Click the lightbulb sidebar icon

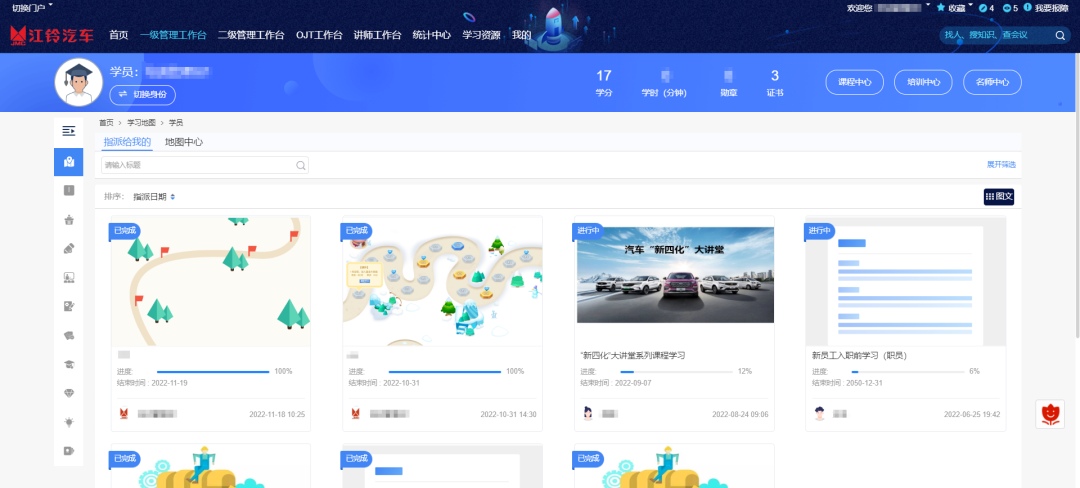tap(68, 422)
